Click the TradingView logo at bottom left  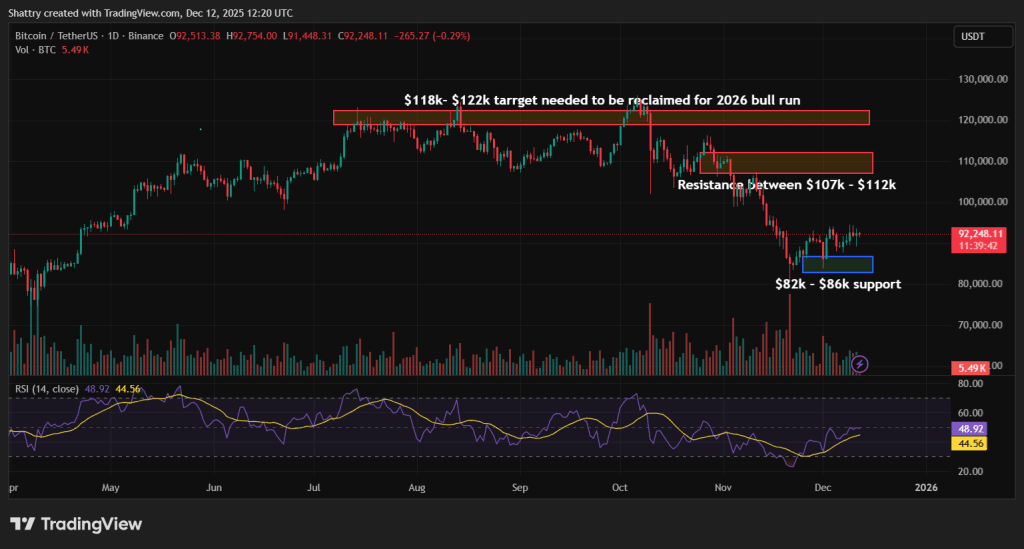pos(76,524)
